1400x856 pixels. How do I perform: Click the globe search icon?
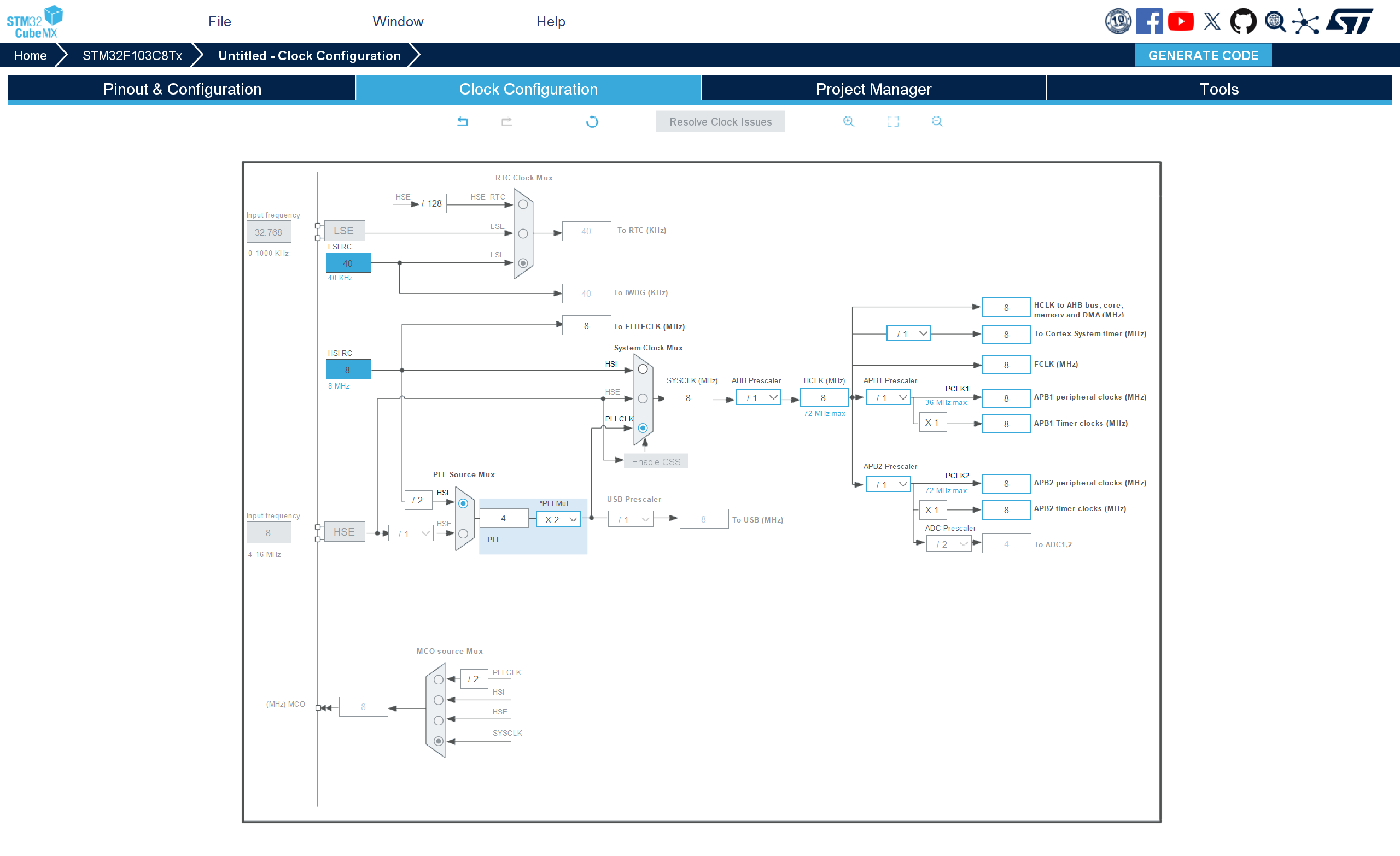1275,21
